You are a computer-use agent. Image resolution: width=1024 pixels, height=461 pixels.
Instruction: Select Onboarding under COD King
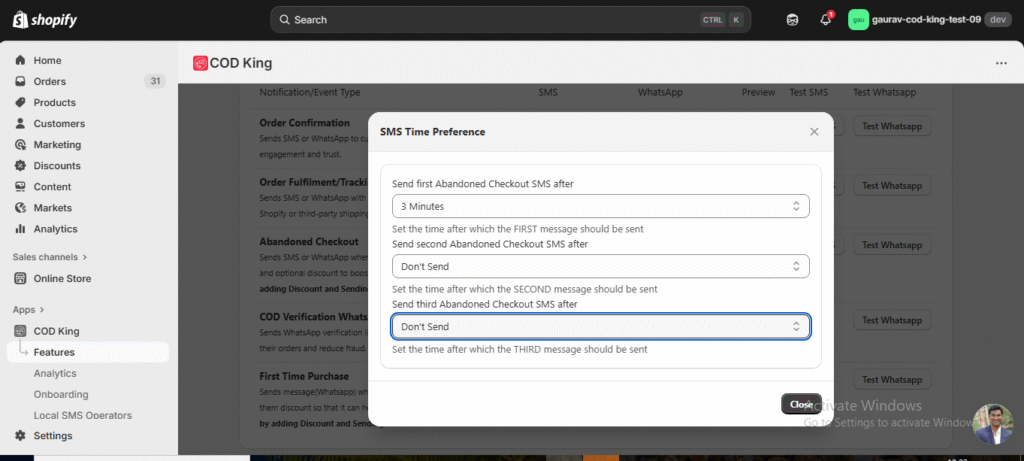(x=60, y=394)
